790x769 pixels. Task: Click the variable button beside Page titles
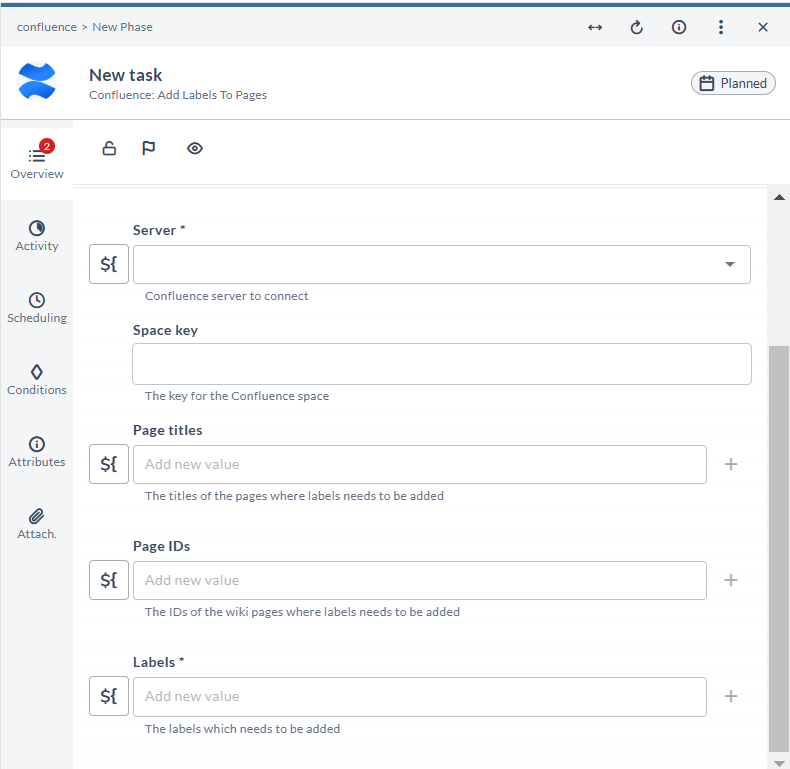pos(109,465)
